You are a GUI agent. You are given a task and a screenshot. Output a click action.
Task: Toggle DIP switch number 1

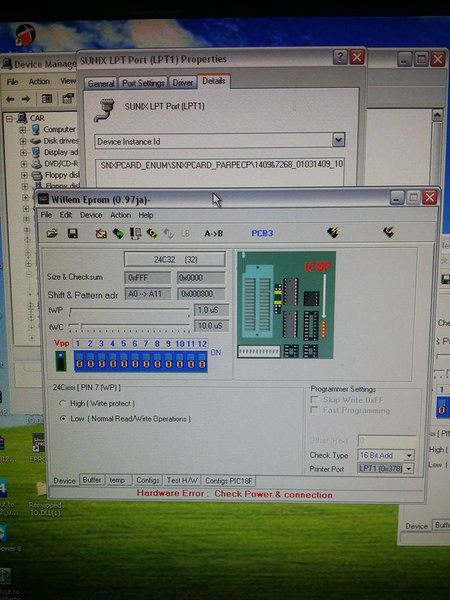[x=79, y=361]
